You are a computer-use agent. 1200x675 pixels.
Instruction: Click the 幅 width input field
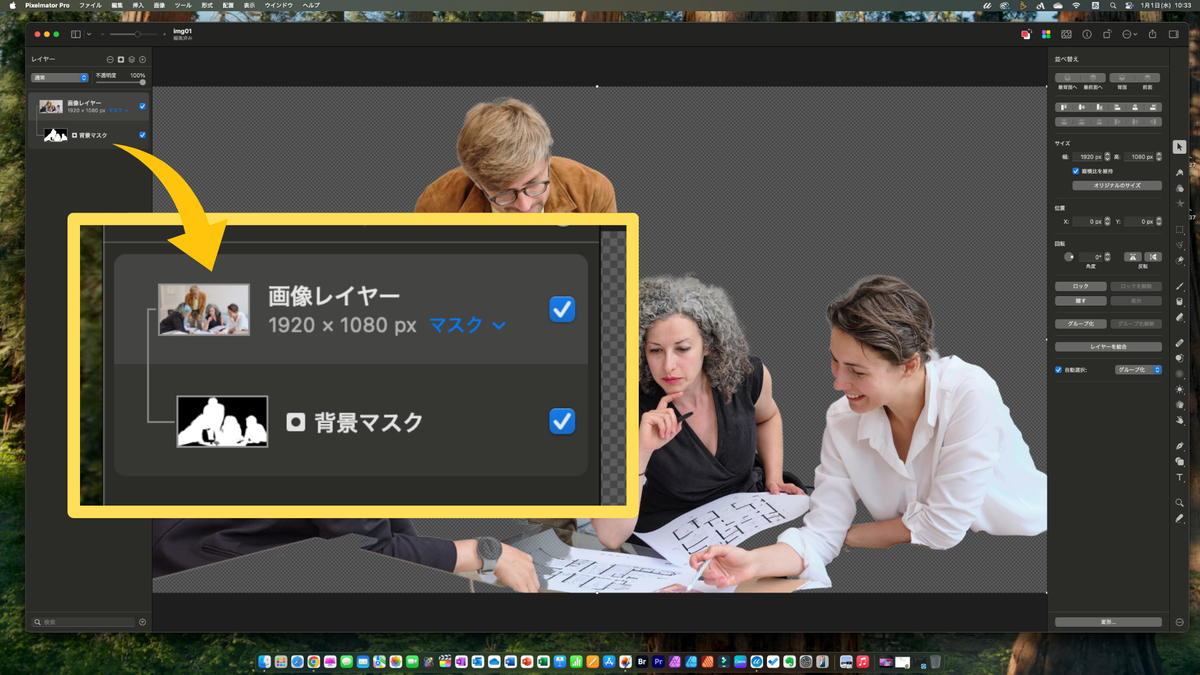click(1088, 157)
